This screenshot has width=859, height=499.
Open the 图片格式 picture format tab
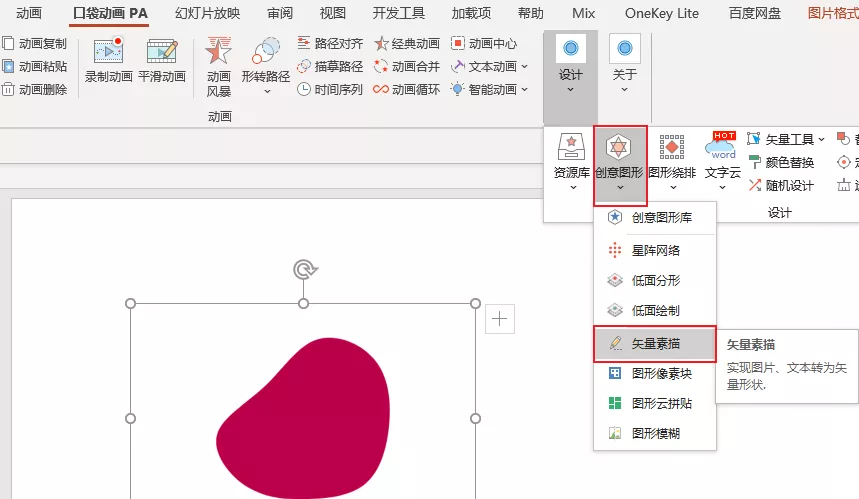click(833, 13)
